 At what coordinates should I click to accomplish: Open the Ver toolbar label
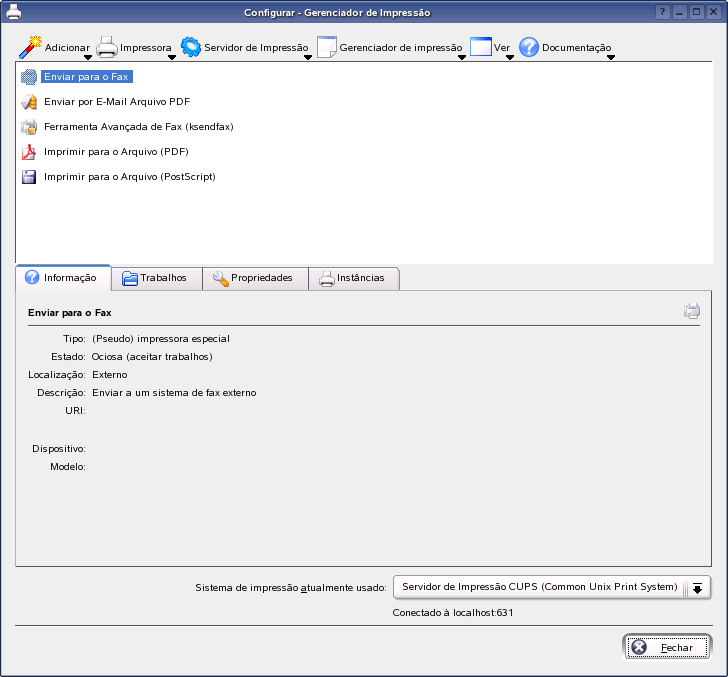coord(501,47)
